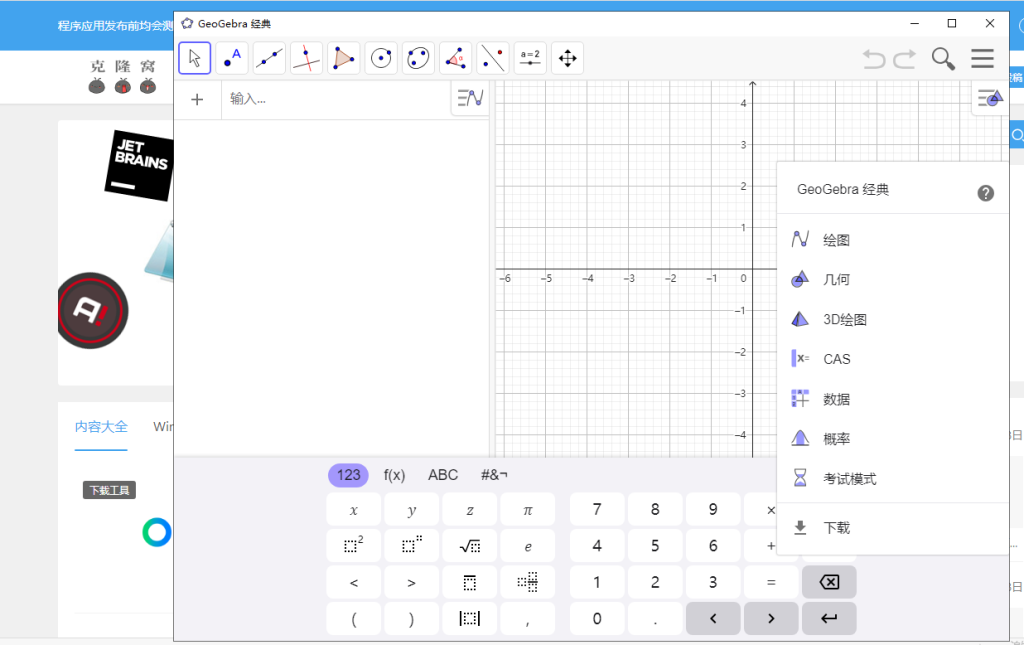Tap the less-than key
Image resolution: width=1024 pixels, height=645 pixels.
click(x=353, y=582)
